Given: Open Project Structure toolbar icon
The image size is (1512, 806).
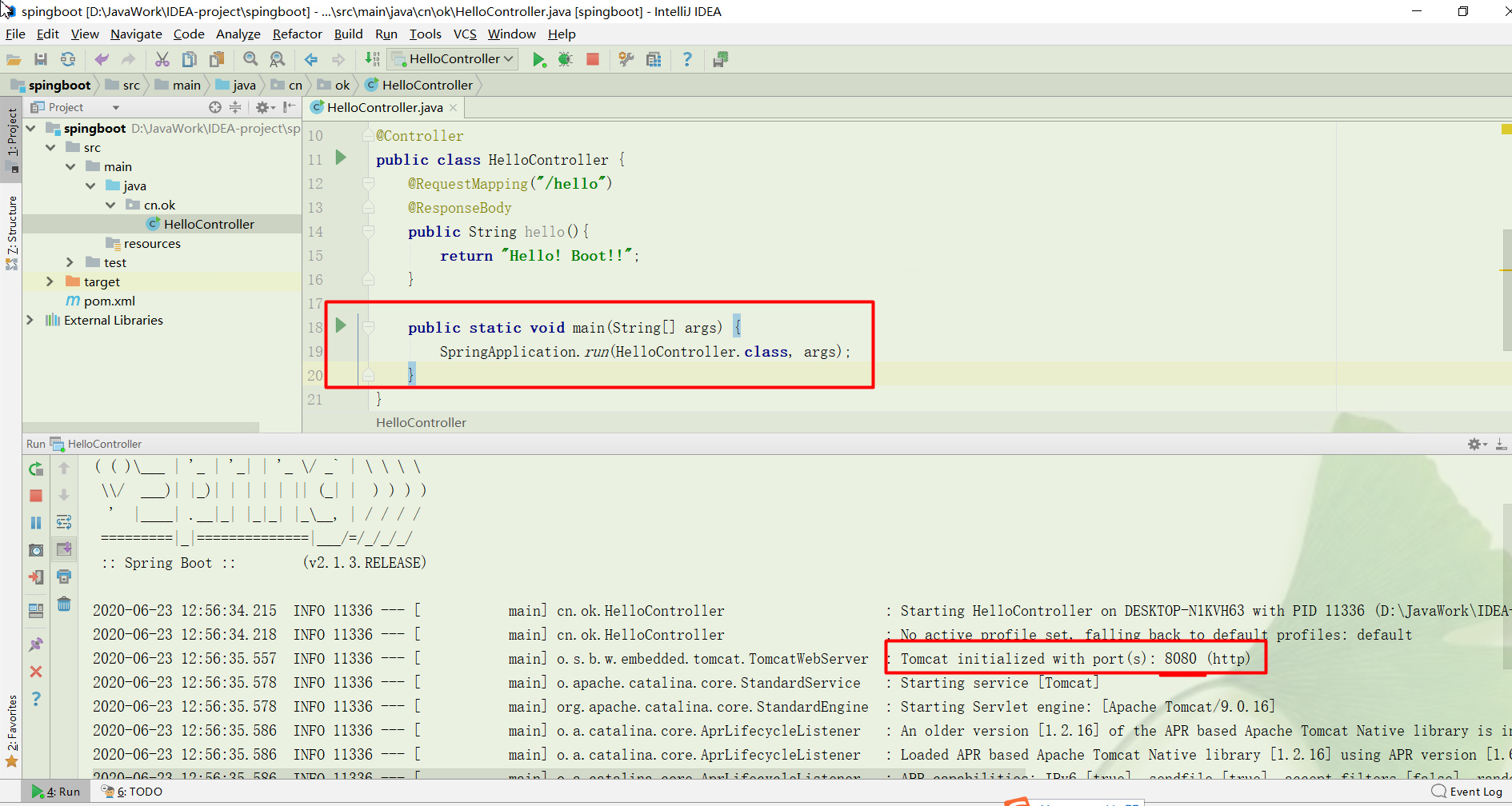Looking at the screenshot, I should (654, 59).
